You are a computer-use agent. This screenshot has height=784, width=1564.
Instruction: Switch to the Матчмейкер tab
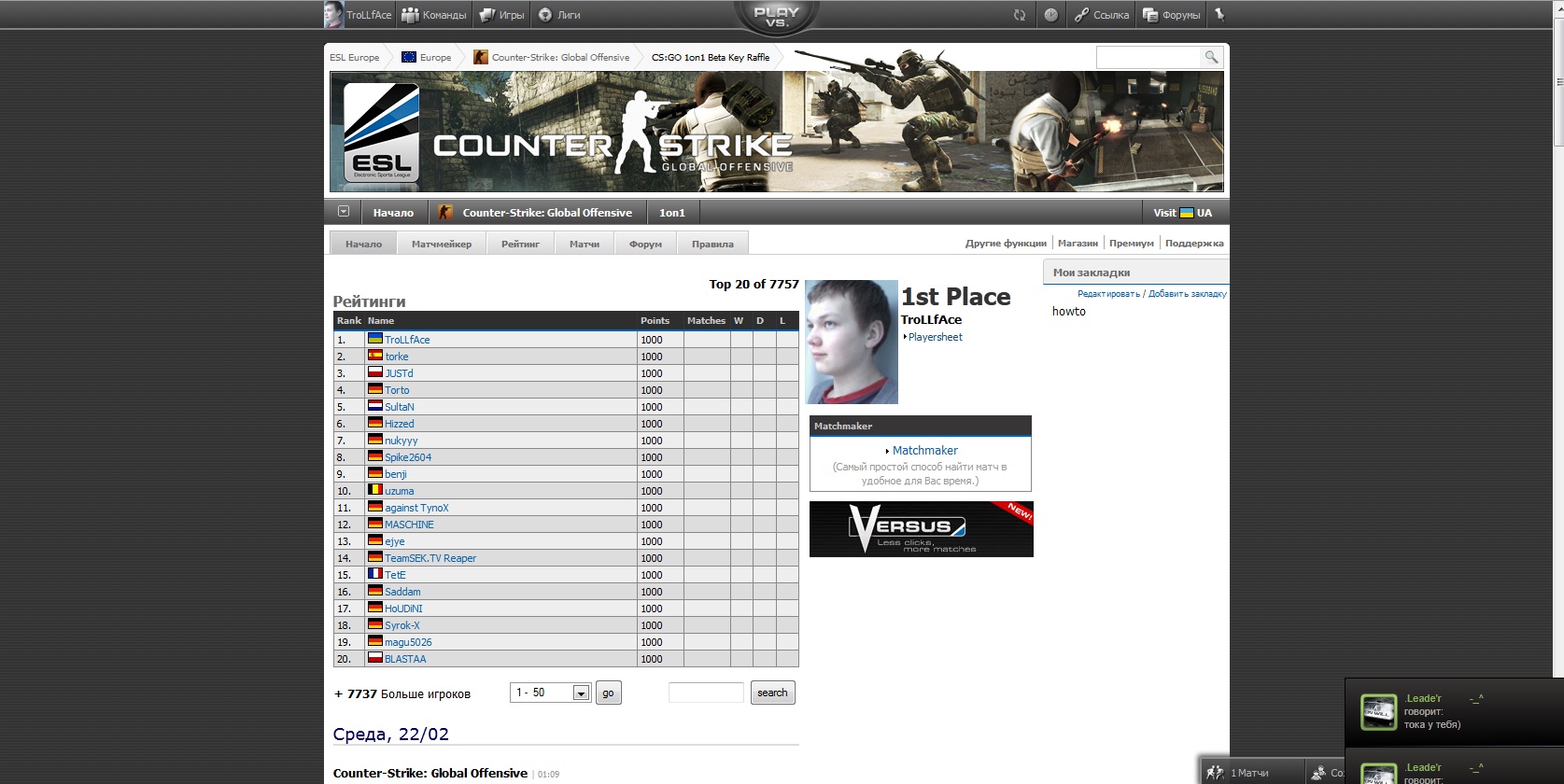pos(442,244)
